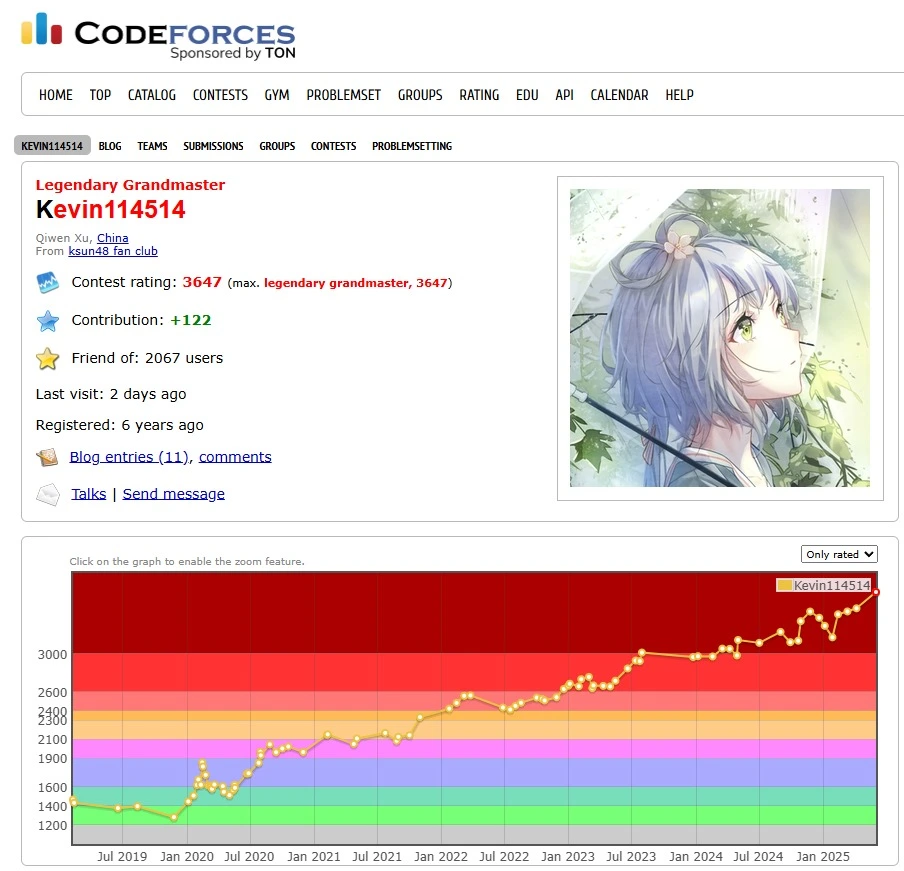
Task: Open the CALENDAR menu item
Action: pos(619,95)
